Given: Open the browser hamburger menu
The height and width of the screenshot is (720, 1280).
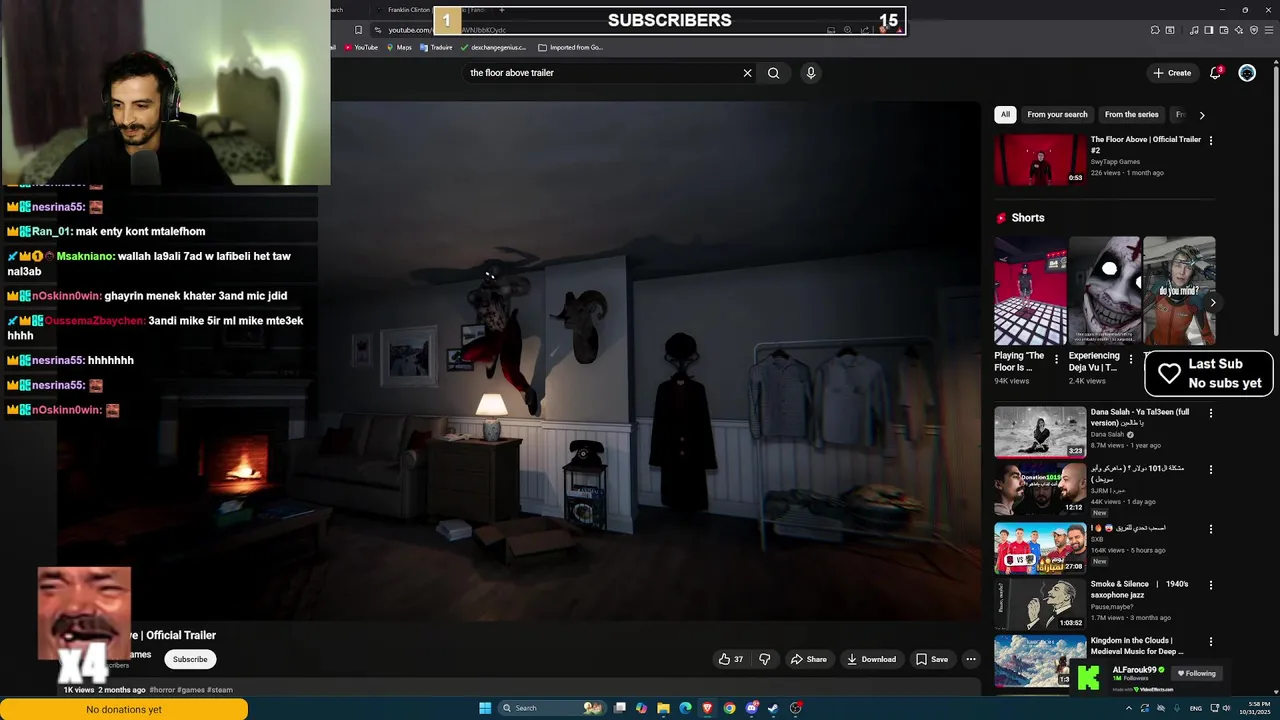Looking at the screenshot, I should pyautogui.click(x=1269, y=30).
